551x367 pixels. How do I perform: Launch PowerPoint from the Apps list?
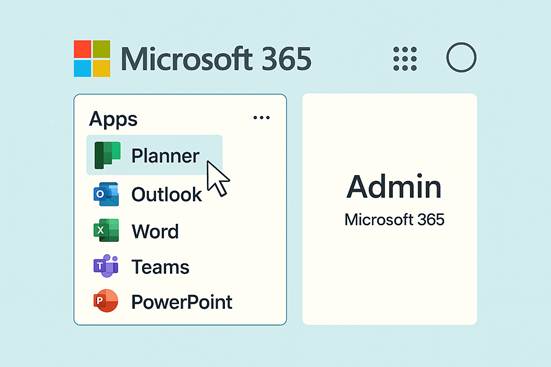(182, 302)
